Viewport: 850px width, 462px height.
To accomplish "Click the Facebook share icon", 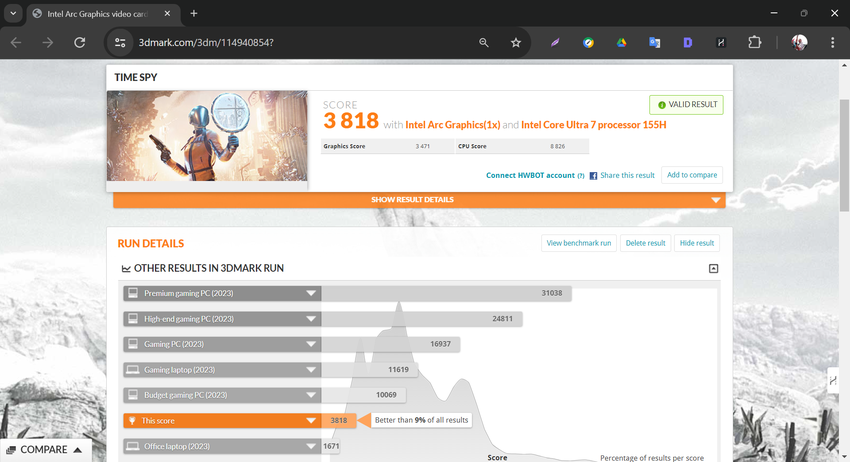I will point(593,176).
